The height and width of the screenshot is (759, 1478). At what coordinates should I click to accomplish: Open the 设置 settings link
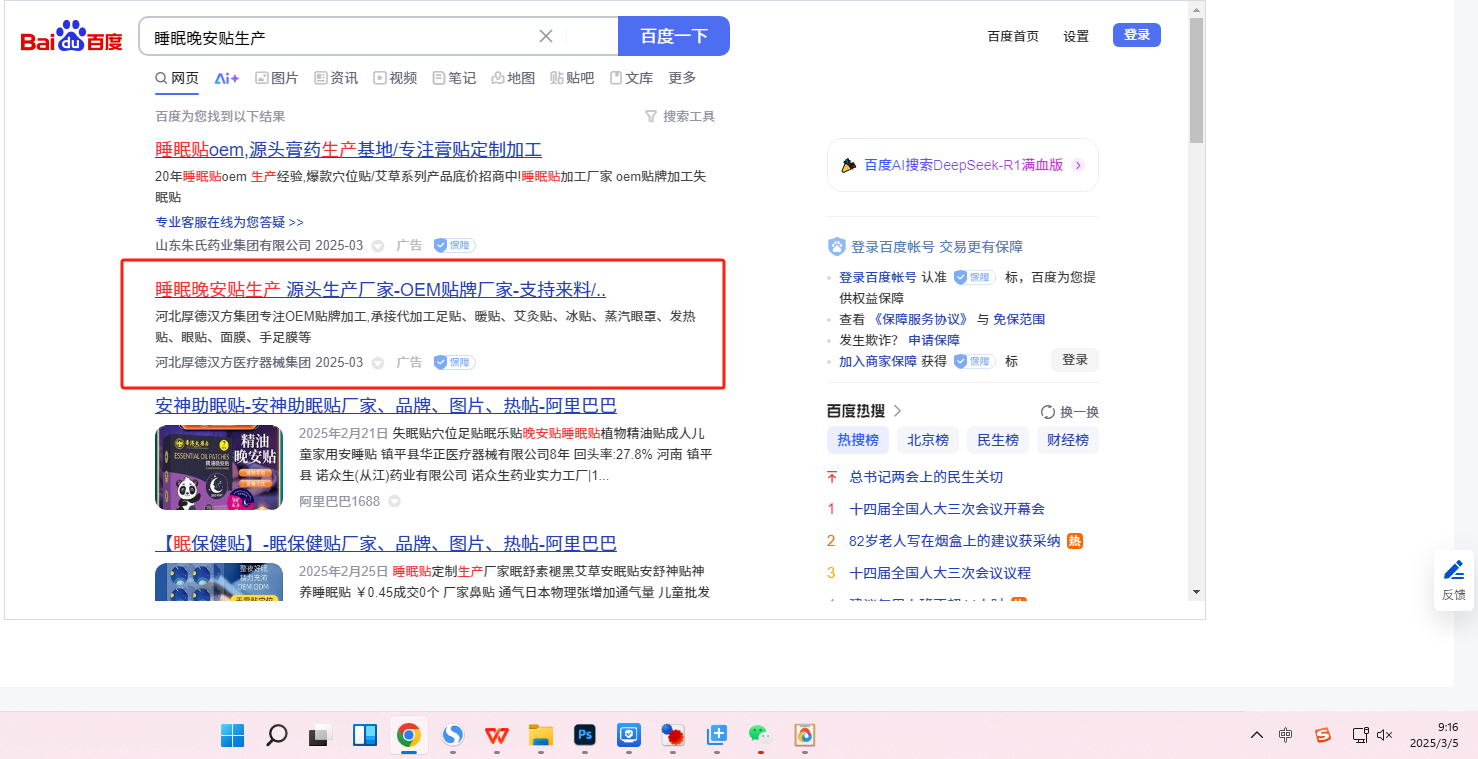click(x=1076, y=36)
